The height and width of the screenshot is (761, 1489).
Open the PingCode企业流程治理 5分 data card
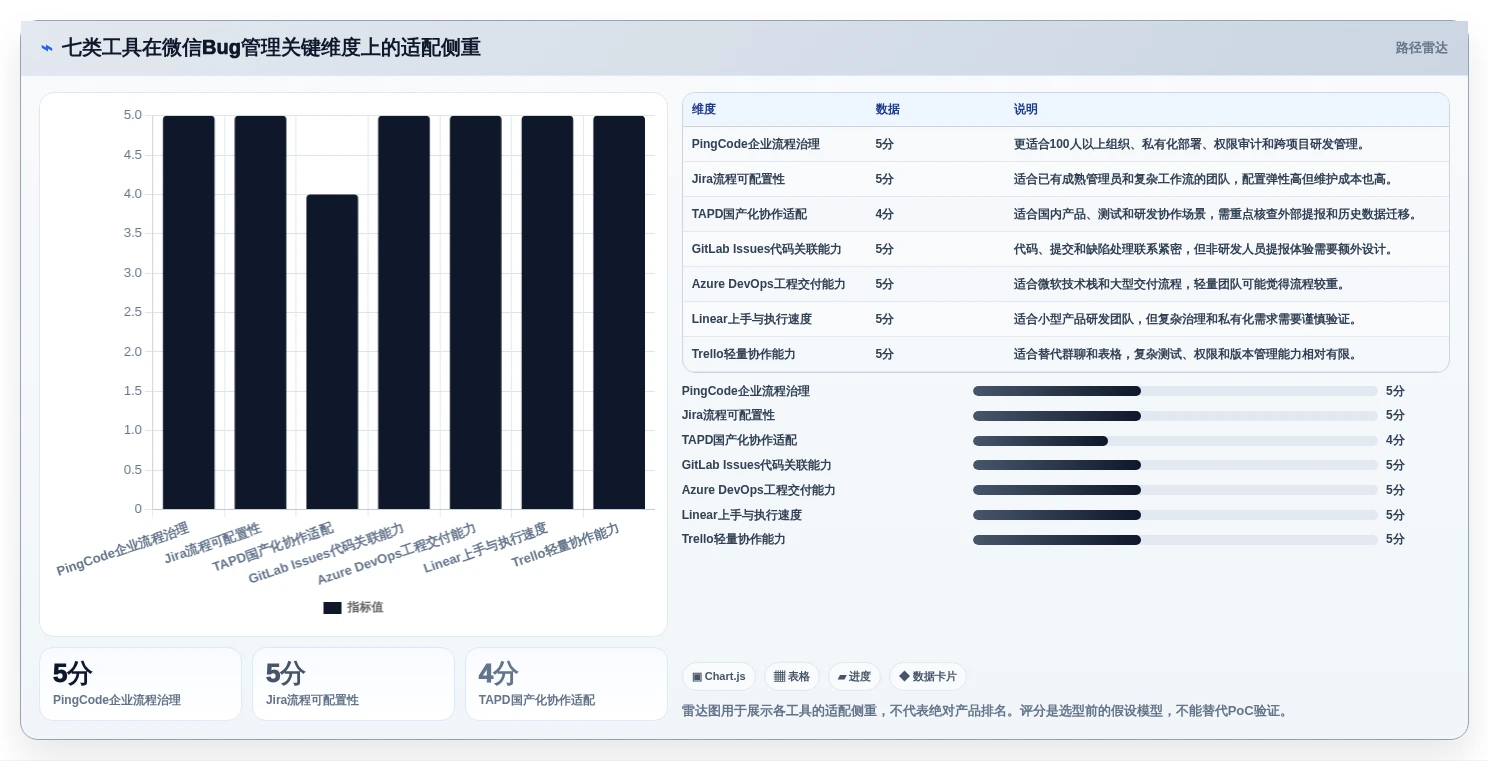pos(140,684)
